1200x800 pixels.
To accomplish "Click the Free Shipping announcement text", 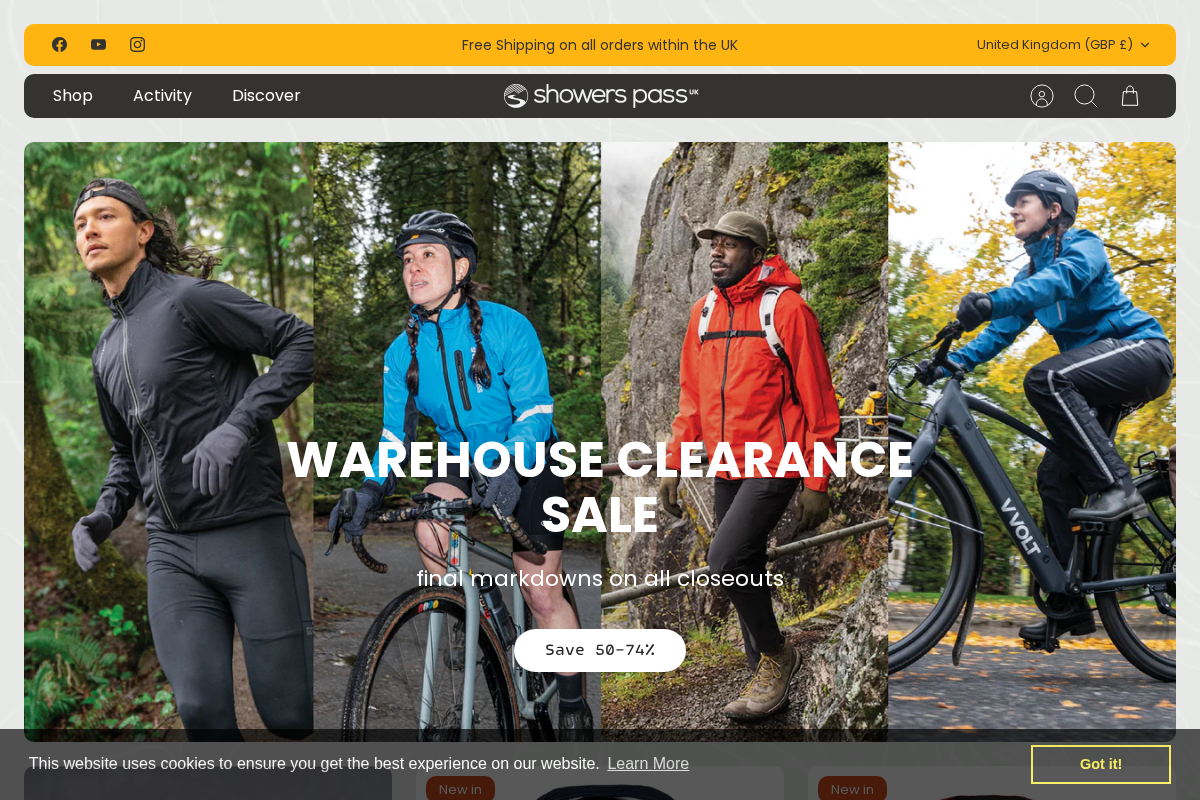I will pyautogui.click(x=600, y=45).
